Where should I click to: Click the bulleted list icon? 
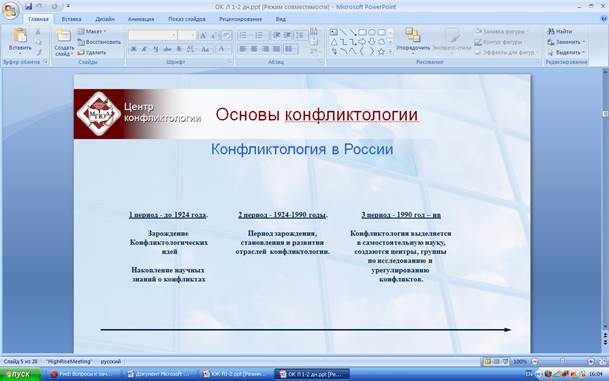(x=243, y=36)
